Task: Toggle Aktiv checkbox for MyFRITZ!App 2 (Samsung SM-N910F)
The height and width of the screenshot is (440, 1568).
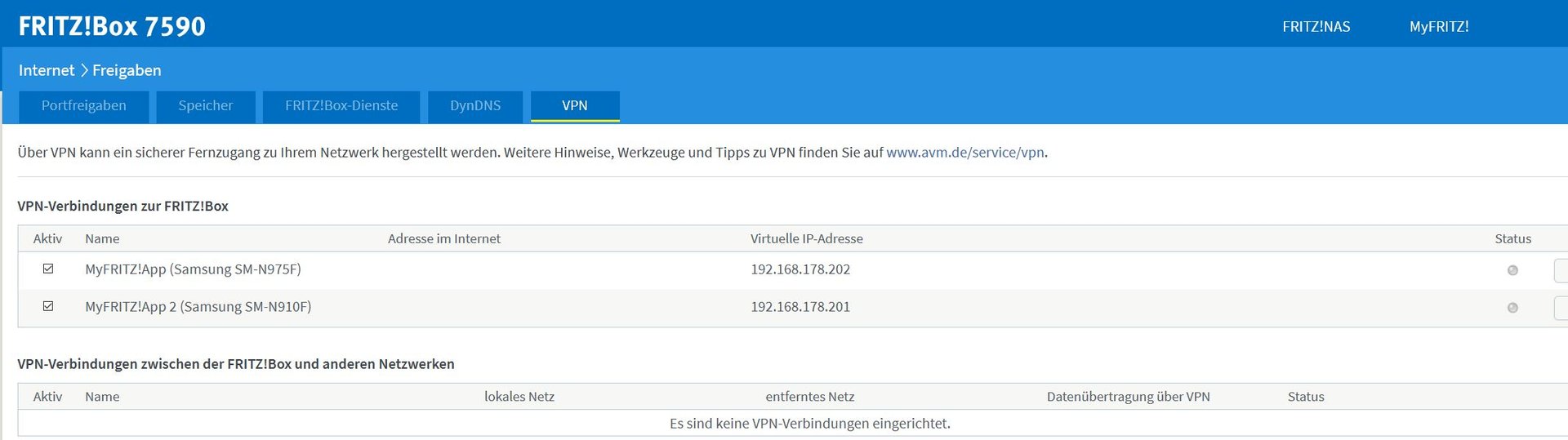Action: pos(48,306)
